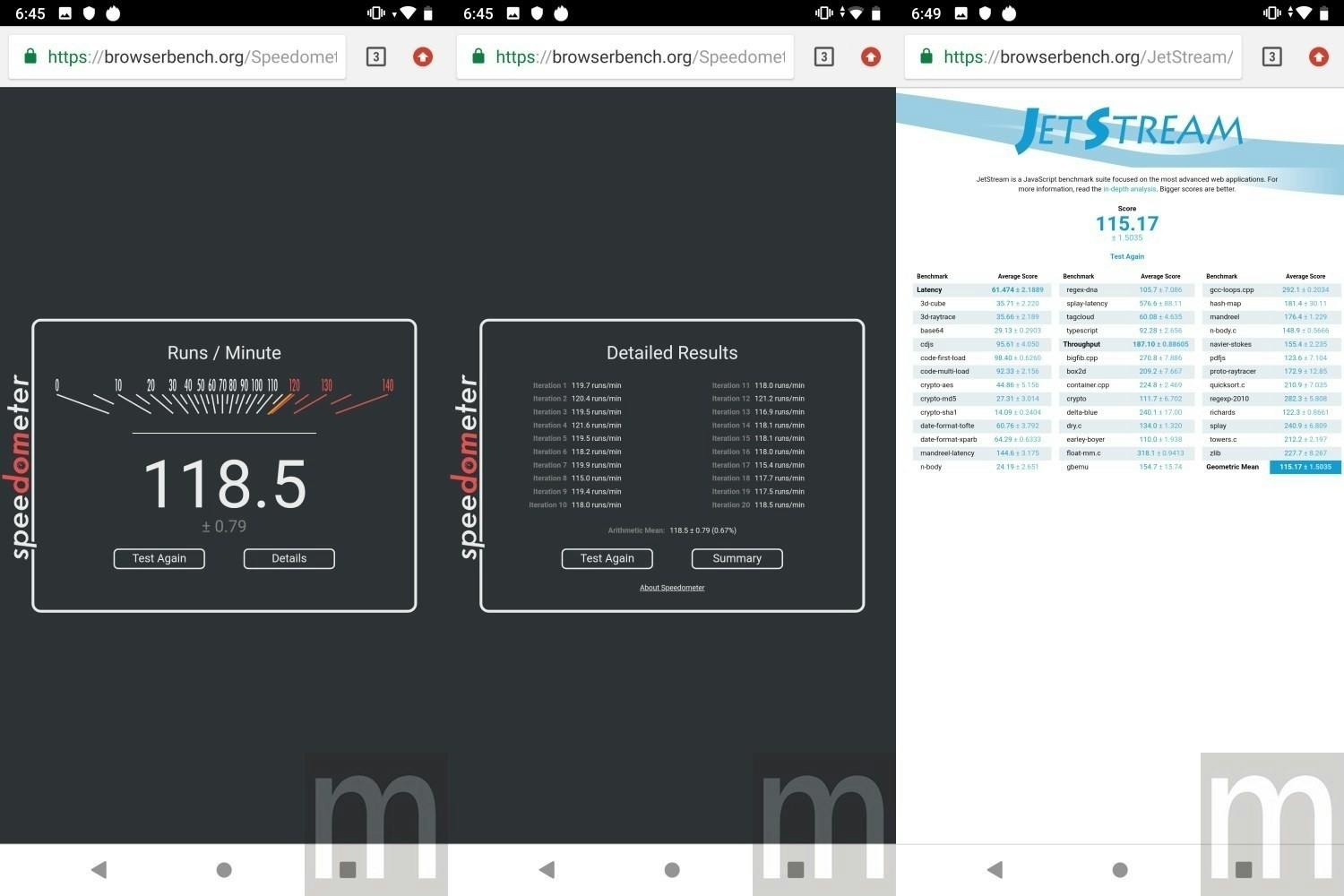This screenshot has width=1344, height=896.
Task: Click the JetStream score 115.17
Action: 1127,224
